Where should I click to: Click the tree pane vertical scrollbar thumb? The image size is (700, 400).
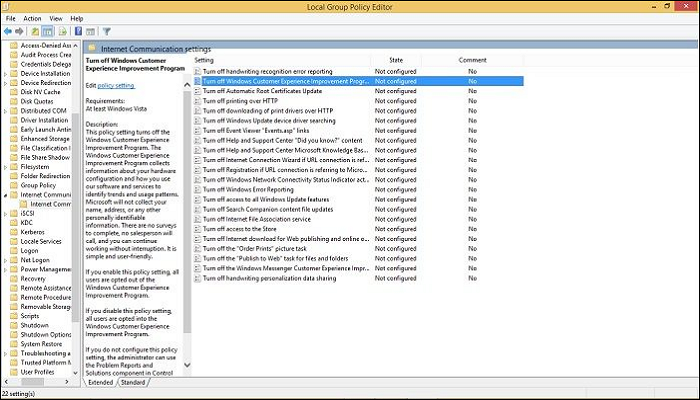(75, 217)
